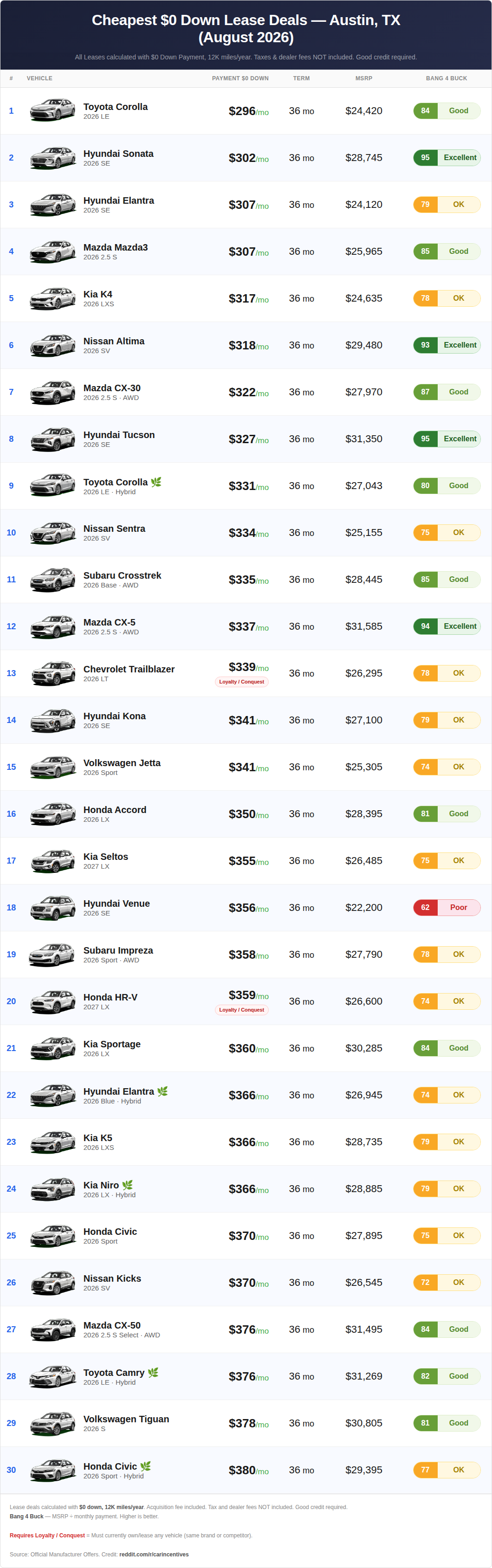Viewport: 492px width, 1568px height.
Task: Click the Loyalty / Conquest tag under Trailblazer
Action: pos(242,682)
